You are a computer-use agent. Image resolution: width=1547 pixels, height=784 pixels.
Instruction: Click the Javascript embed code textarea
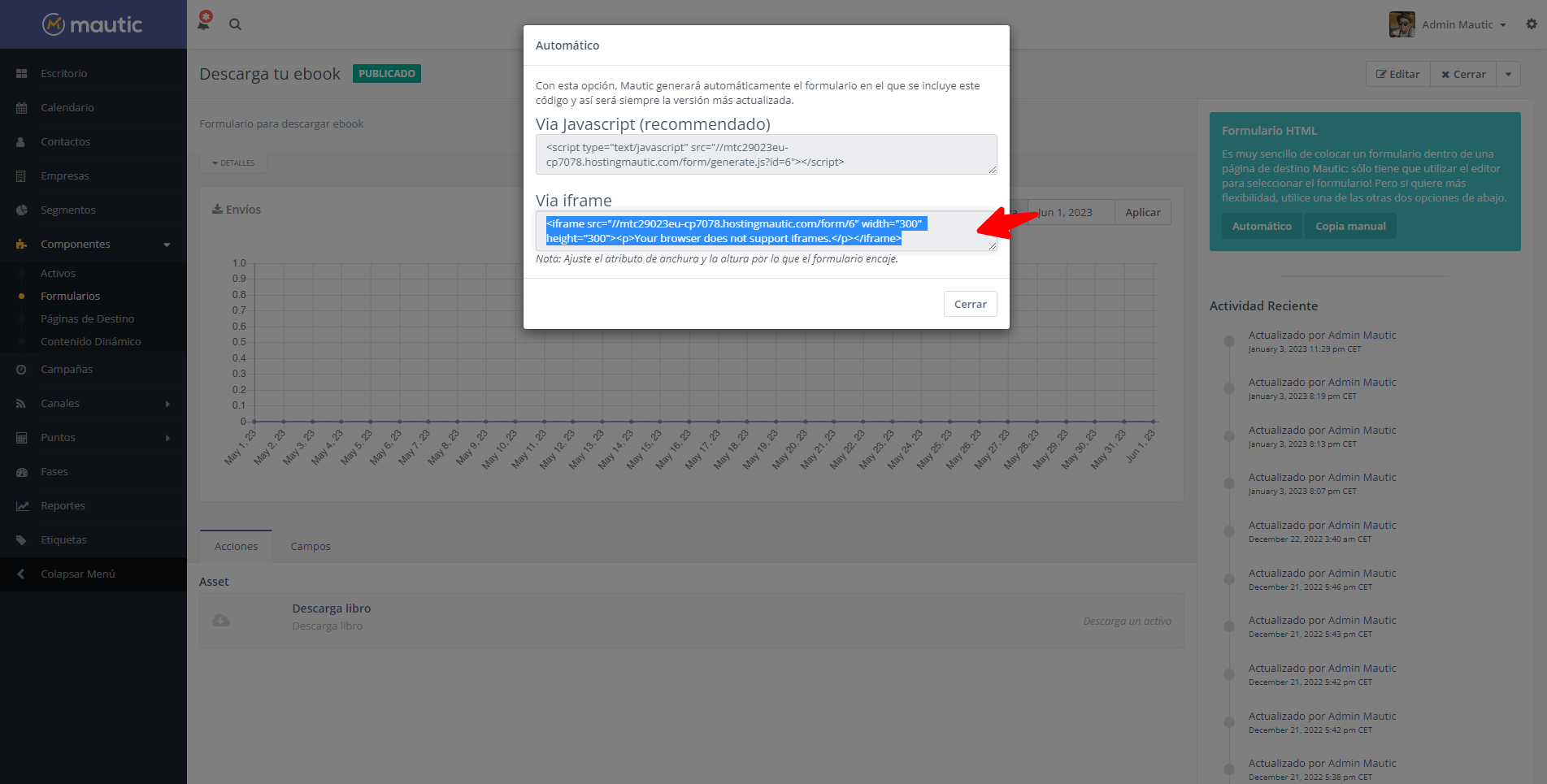767,154
